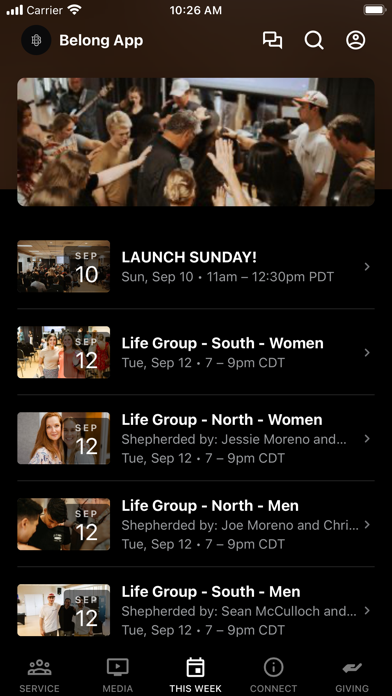This screenshot has height=696, width=392.
Task: Open chevron for Life Group South Women
Action: 367,352
